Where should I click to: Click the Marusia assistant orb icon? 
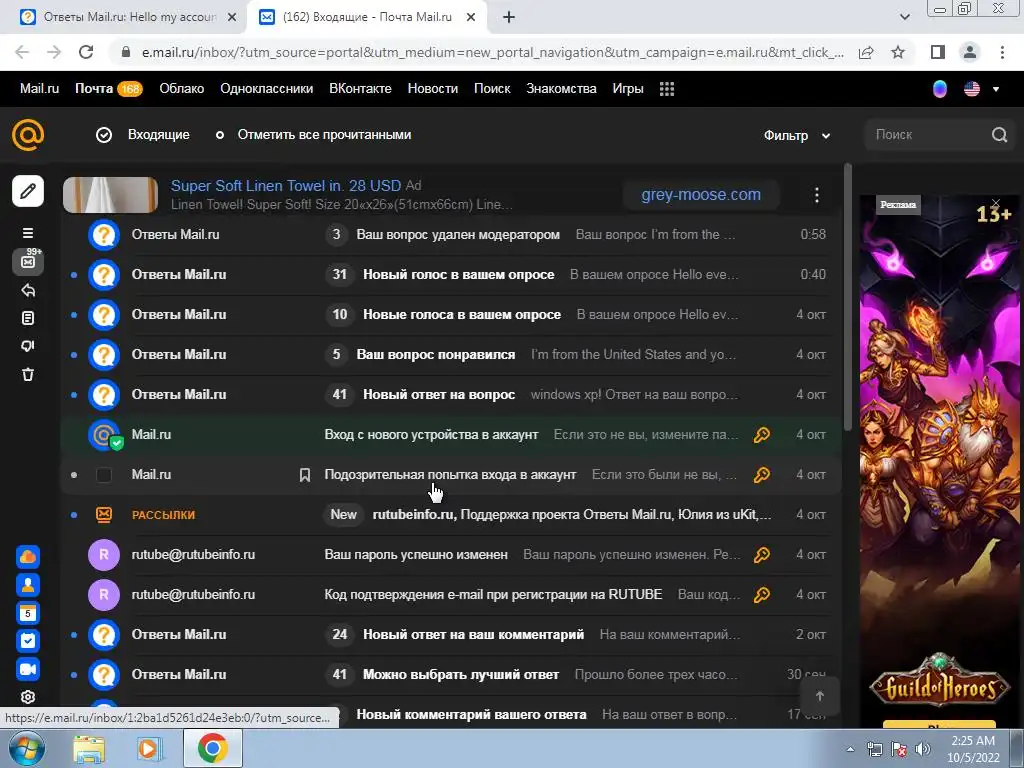coord(940,89)
